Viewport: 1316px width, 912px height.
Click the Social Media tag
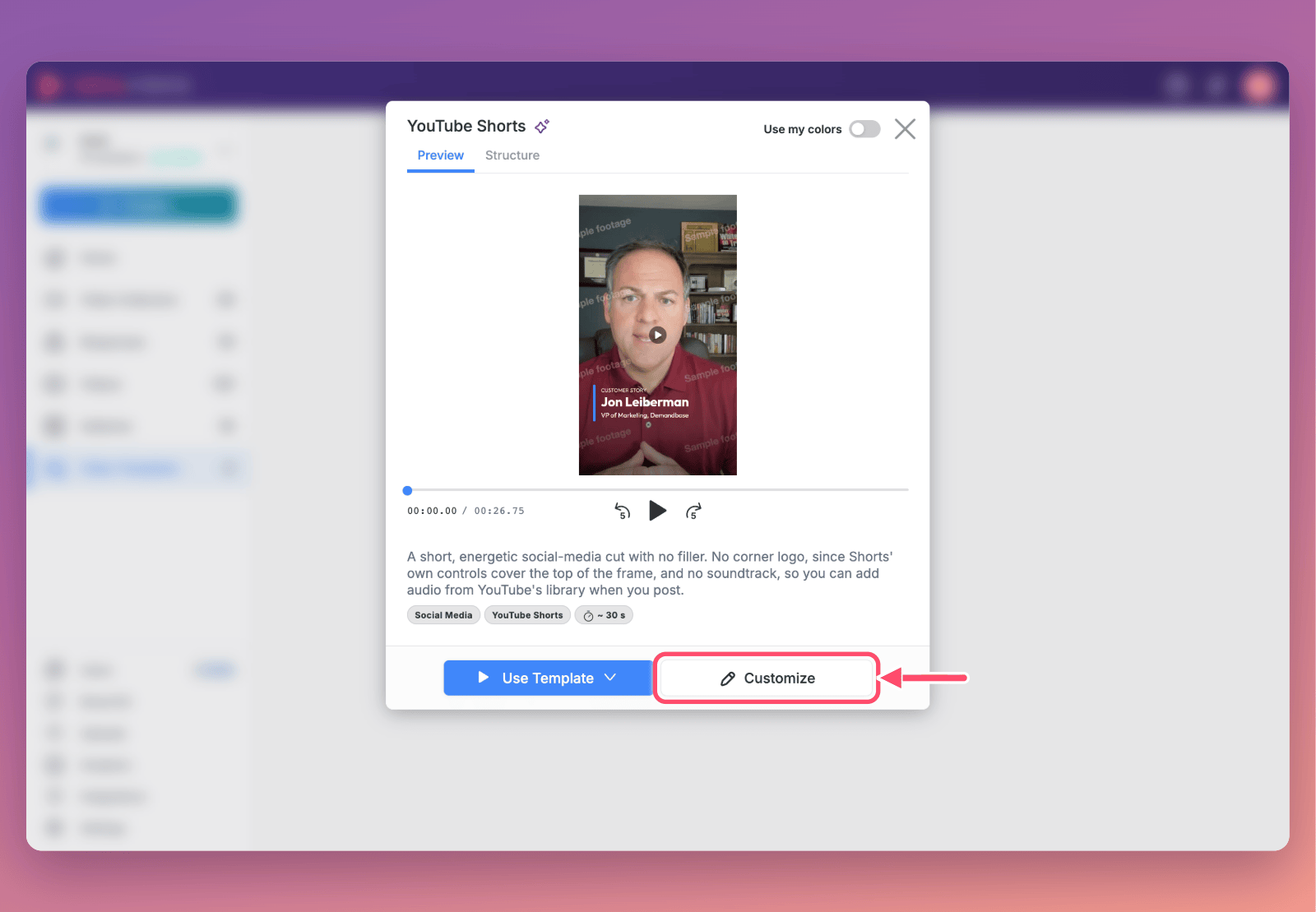click(443, 615)
